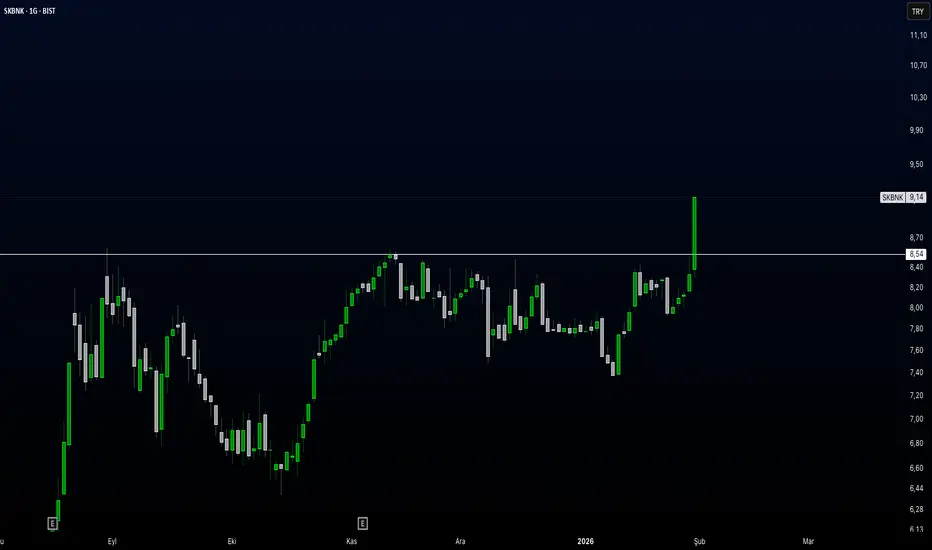Click the 10,30 price axis label
The height and width of the screenshot is (550, 932).
point(918,97)
